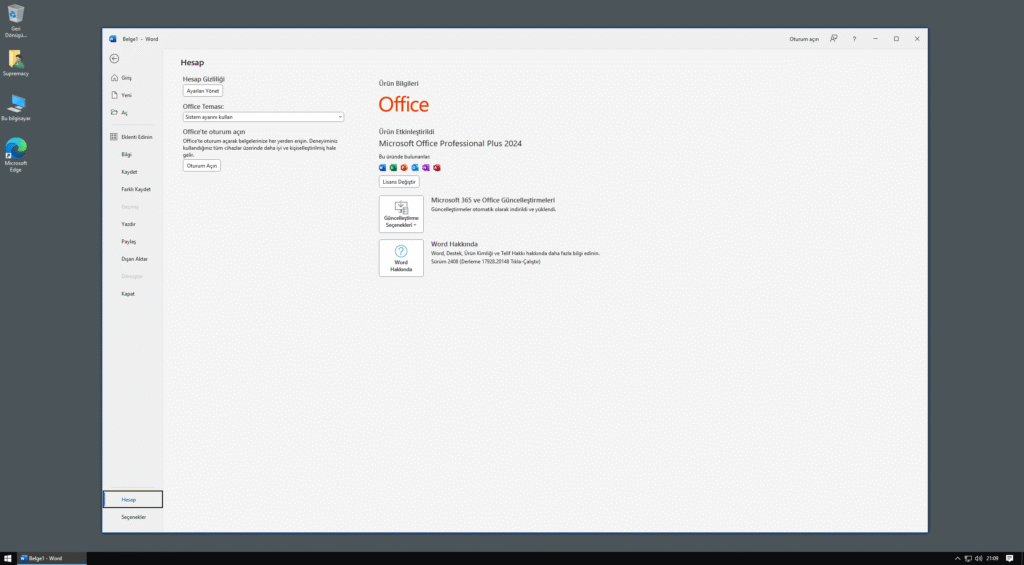Click the PowerPoint icon under Bu üründe bulunanlar
This screenshot has height=565, width=1024.
404,168
